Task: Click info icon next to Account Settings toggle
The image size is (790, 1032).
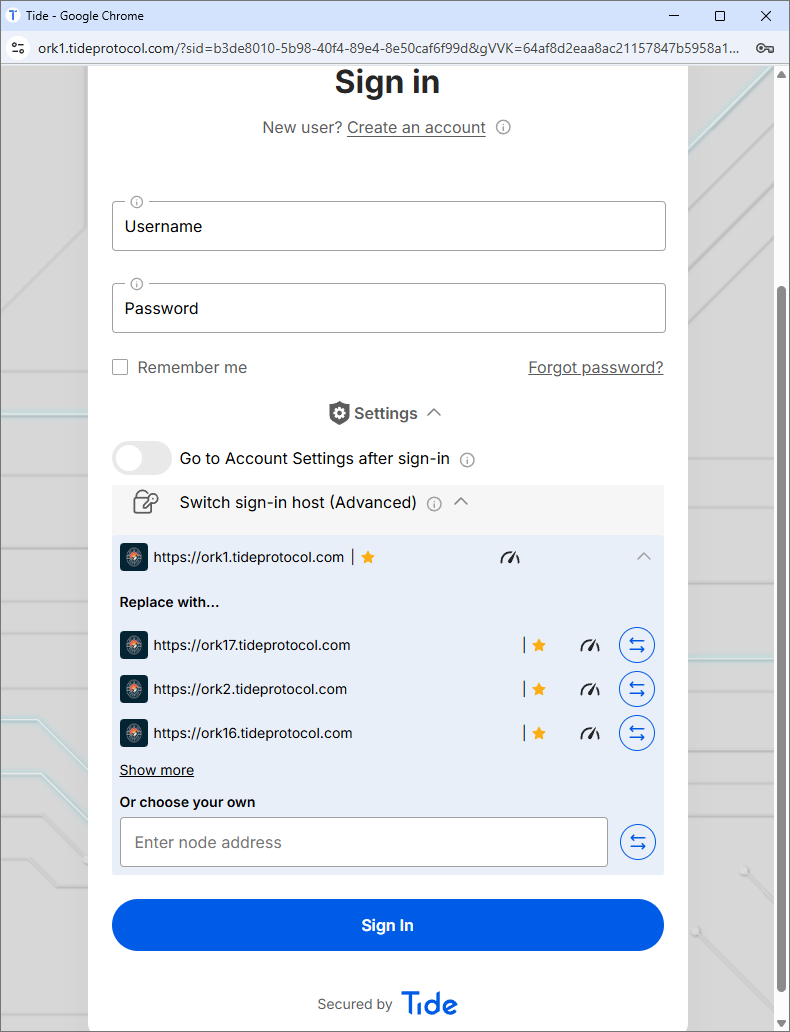Action: pyautogui.click(x=467, y=460)
